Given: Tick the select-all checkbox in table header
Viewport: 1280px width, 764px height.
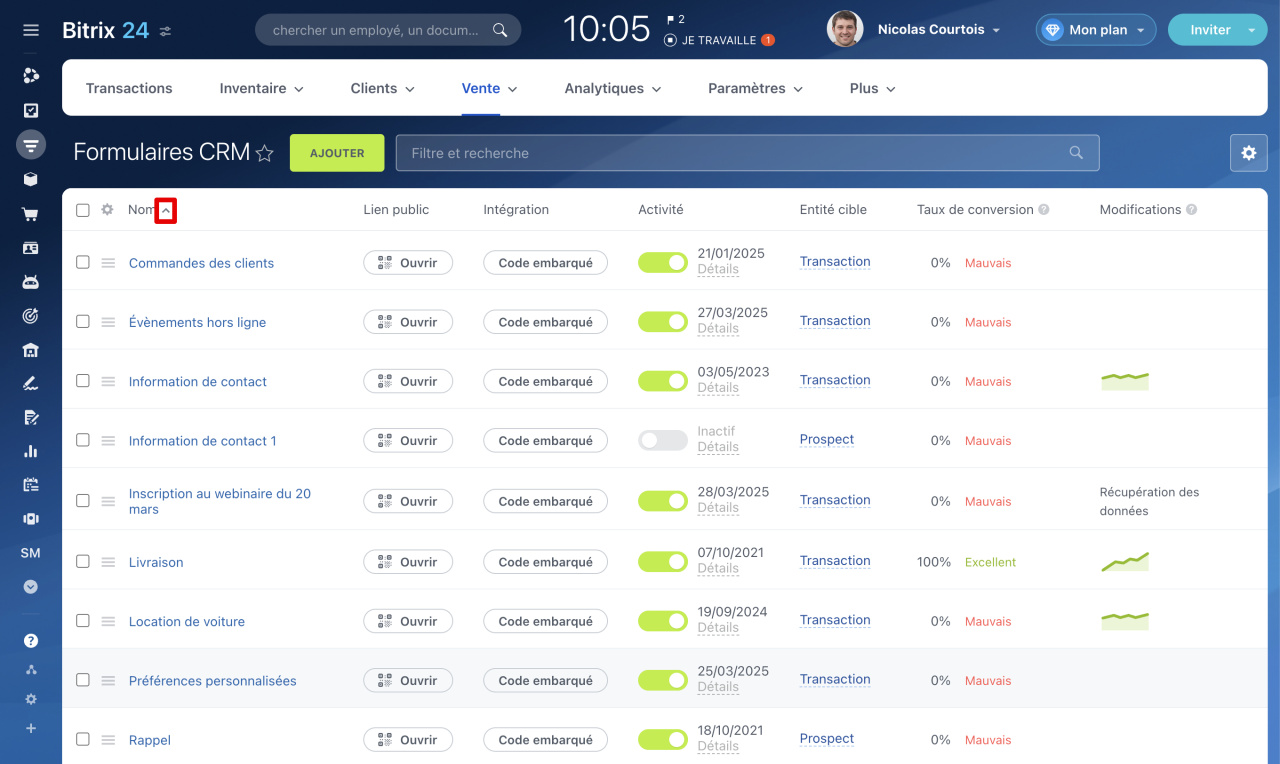Looking at the screenshot, I should [83, 210].
